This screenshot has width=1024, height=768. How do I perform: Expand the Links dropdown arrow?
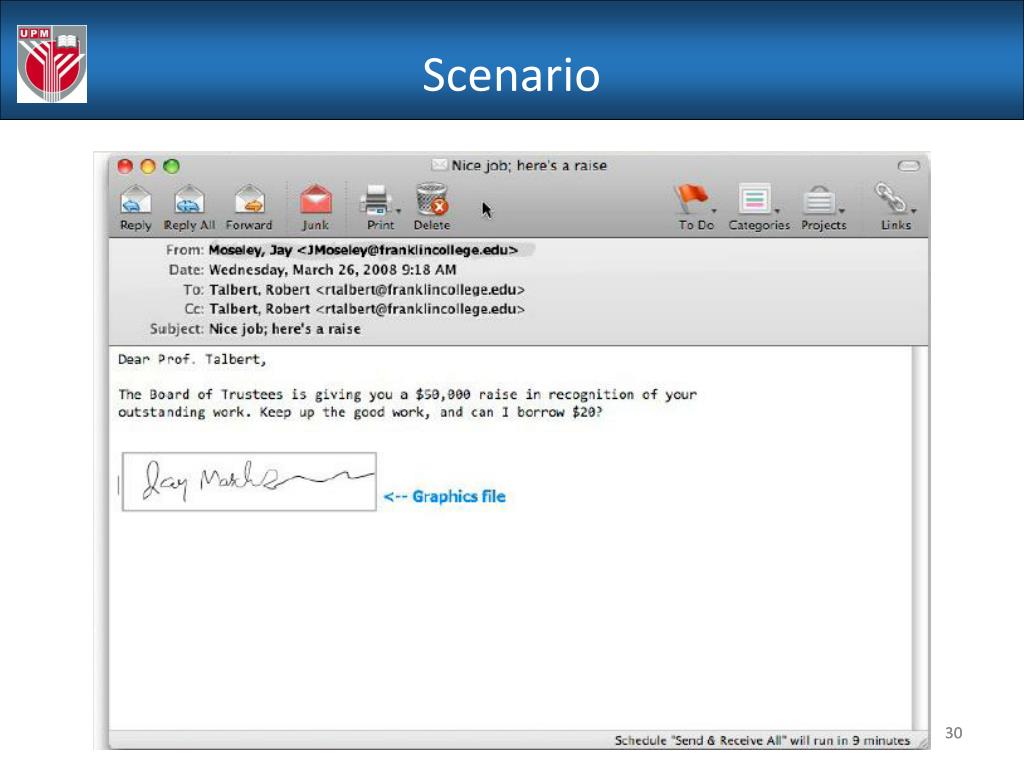coord(914,211)
